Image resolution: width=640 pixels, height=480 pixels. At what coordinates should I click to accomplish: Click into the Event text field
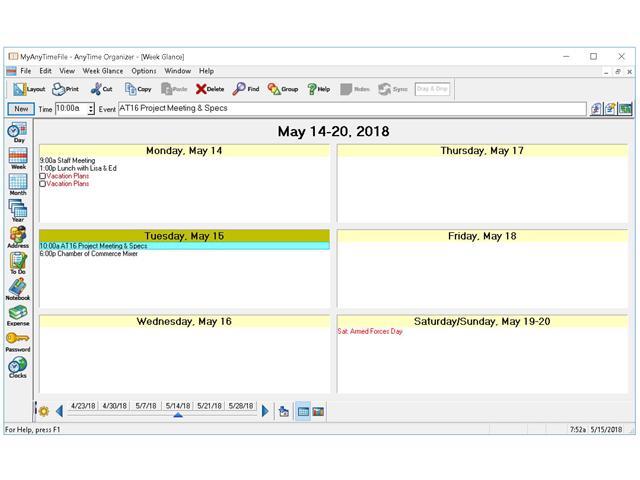click(x=350, y=109)
